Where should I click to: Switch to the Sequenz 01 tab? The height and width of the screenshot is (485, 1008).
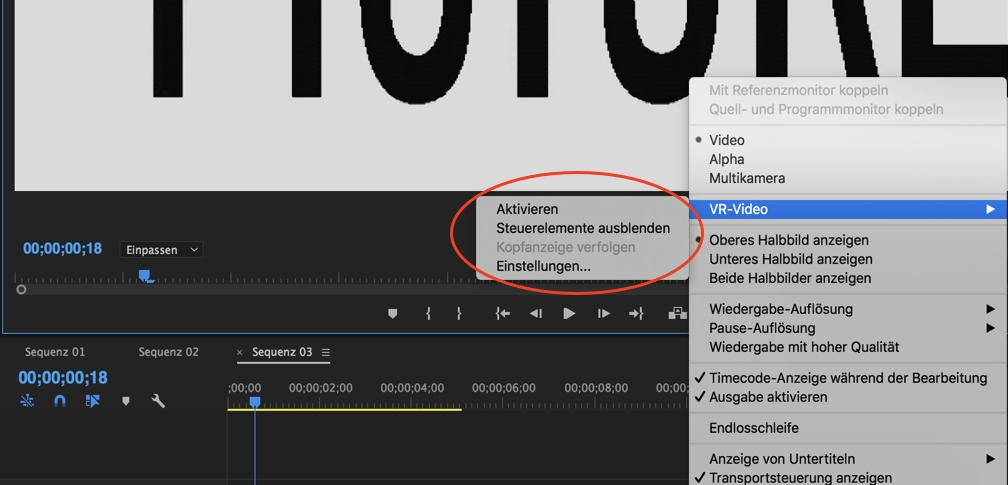[x=55, y=352]
